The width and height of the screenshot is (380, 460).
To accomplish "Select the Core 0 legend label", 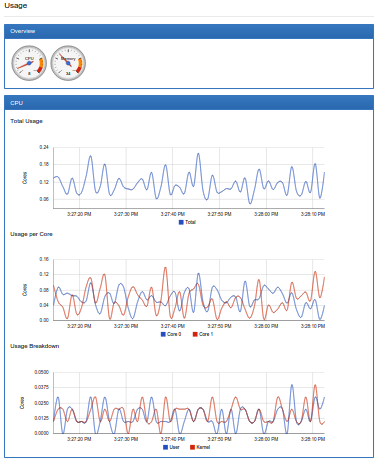I will click(x=174, y=334).
